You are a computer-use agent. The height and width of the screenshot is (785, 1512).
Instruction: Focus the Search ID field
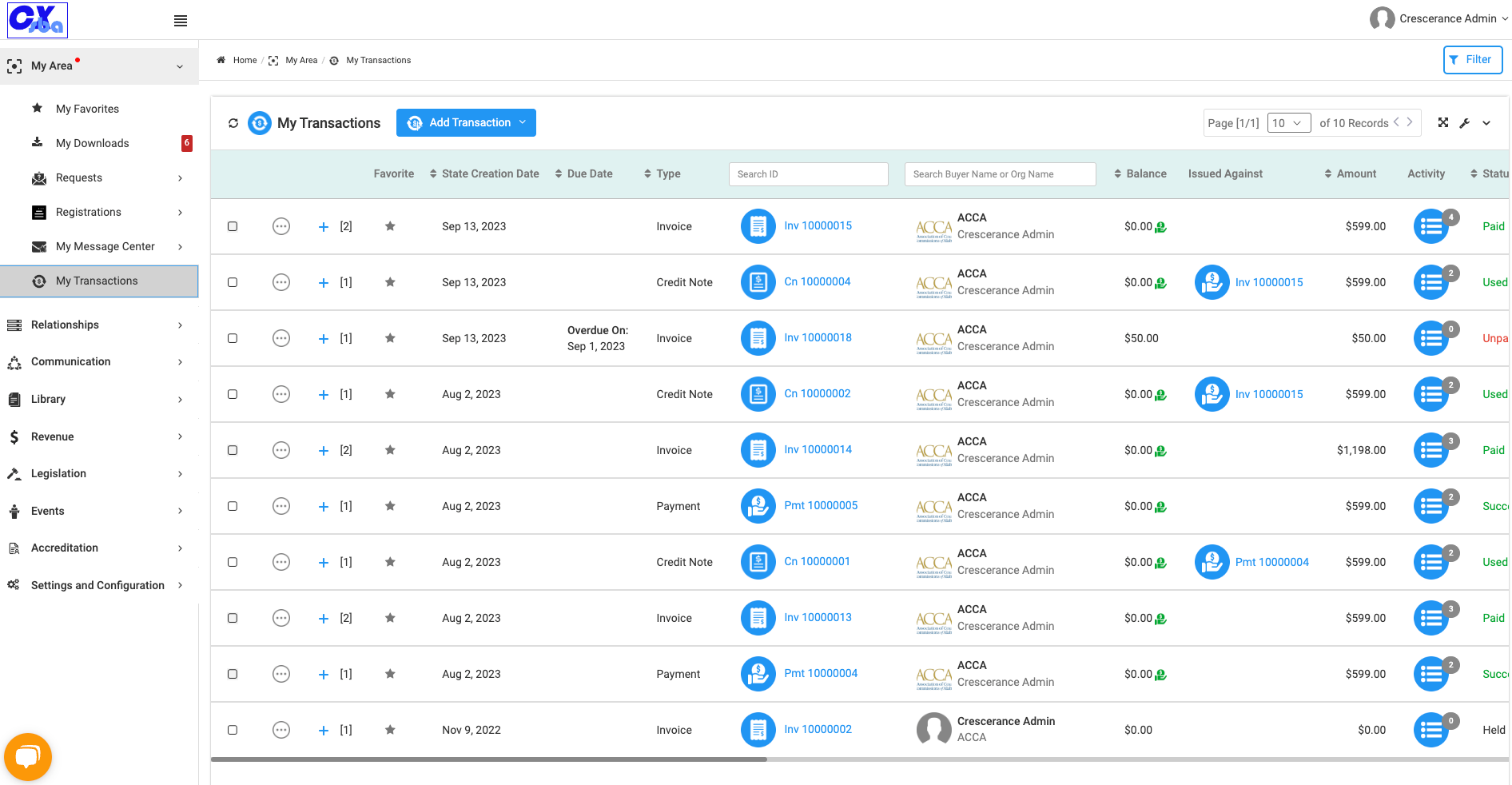tap(809, 174)
